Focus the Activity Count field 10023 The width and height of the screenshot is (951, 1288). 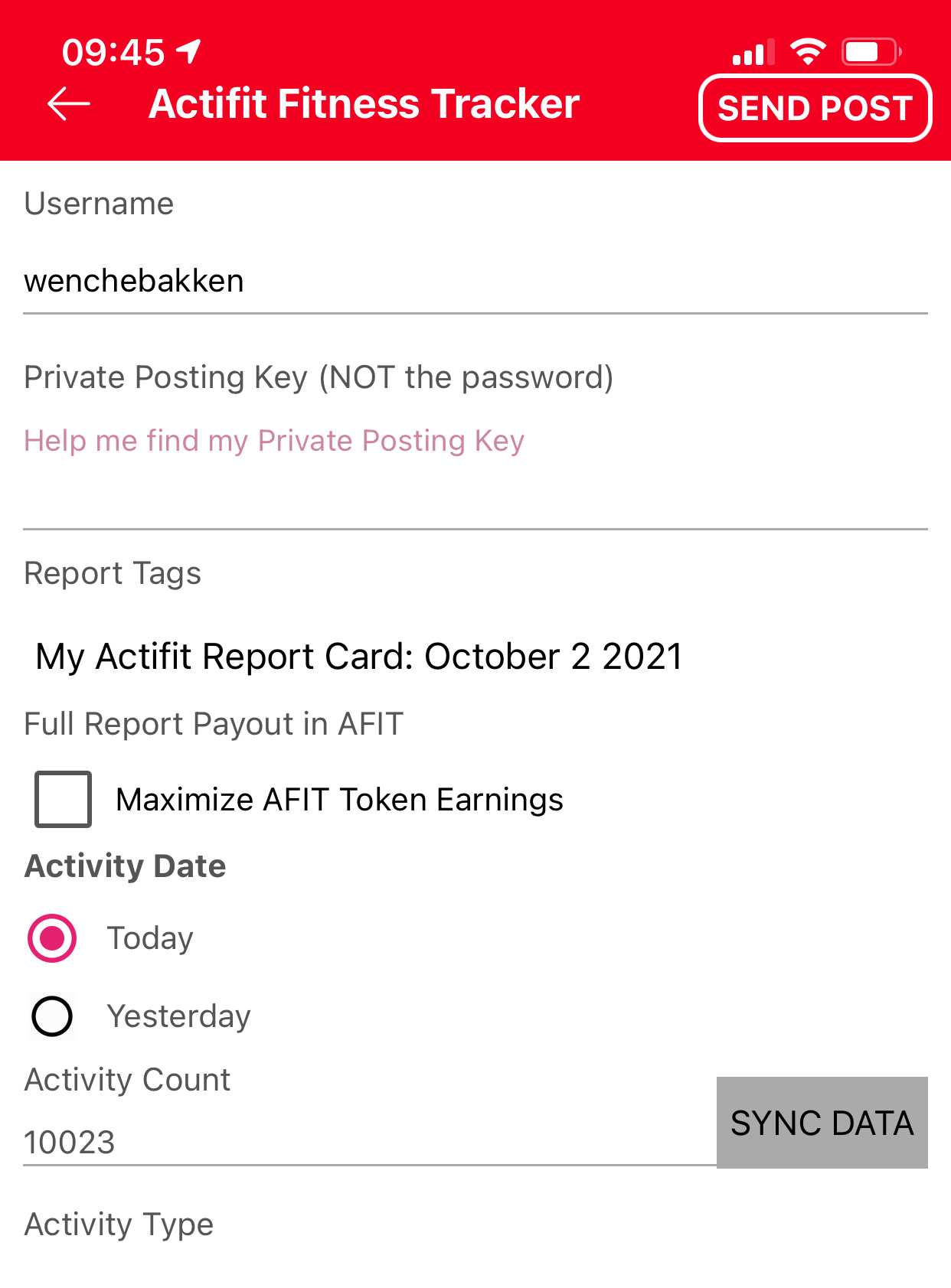[370, 1142]
